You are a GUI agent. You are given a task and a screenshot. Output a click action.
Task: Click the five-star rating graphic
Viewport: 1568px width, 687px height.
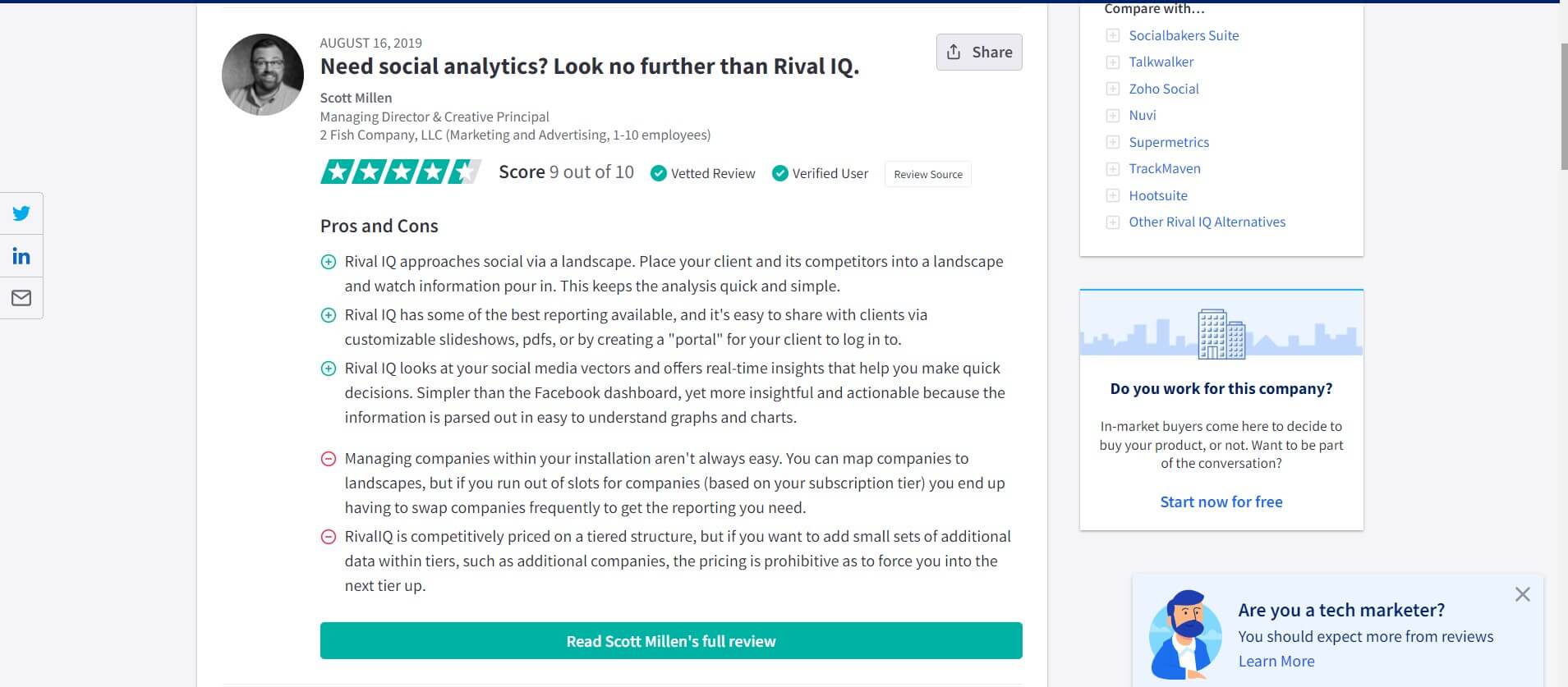400,172
